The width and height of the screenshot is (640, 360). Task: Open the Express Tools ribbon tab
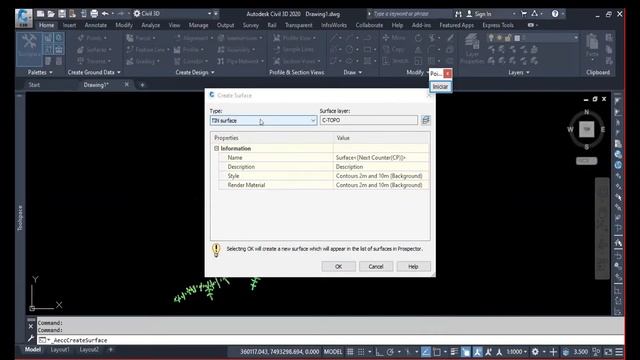click(x=498, y=25)
